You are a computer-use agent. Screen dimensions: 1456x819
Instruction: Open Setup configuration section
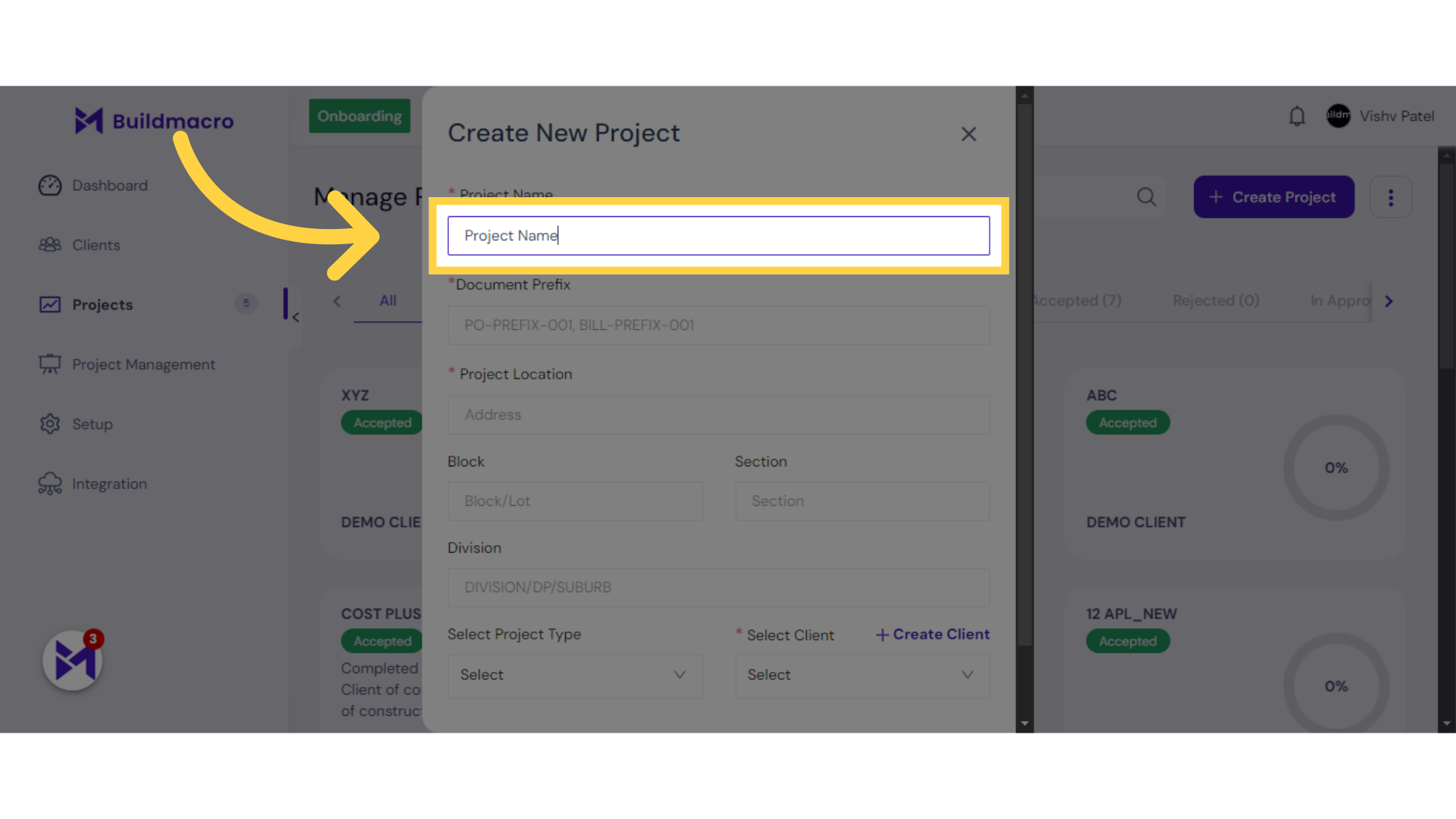(92, 424)
